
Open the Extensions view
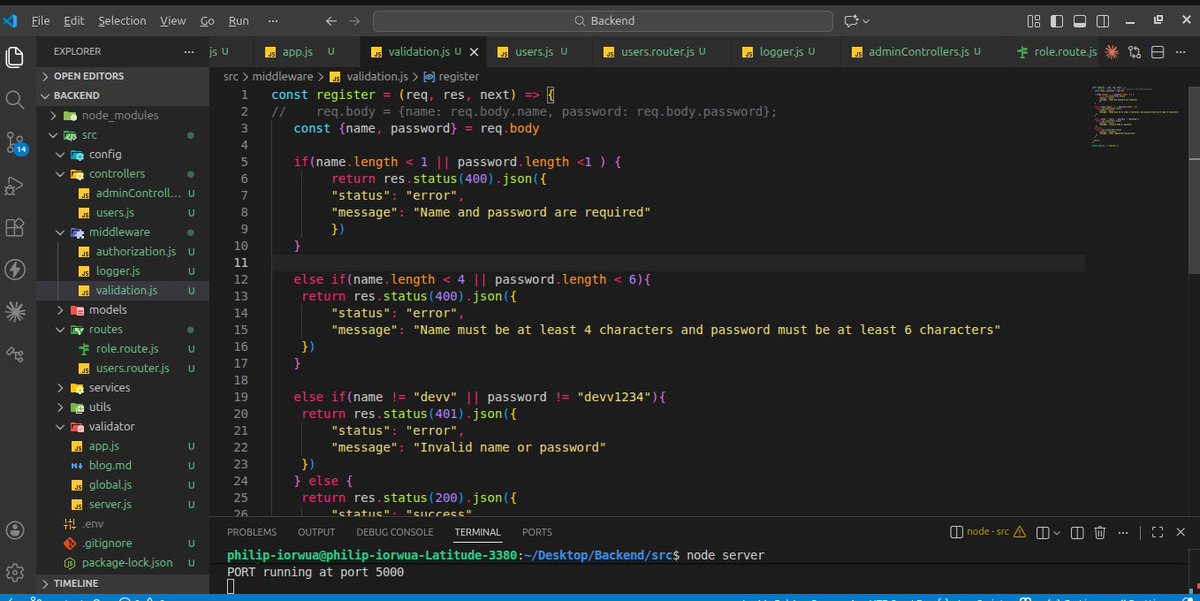[x=15, y=228]
